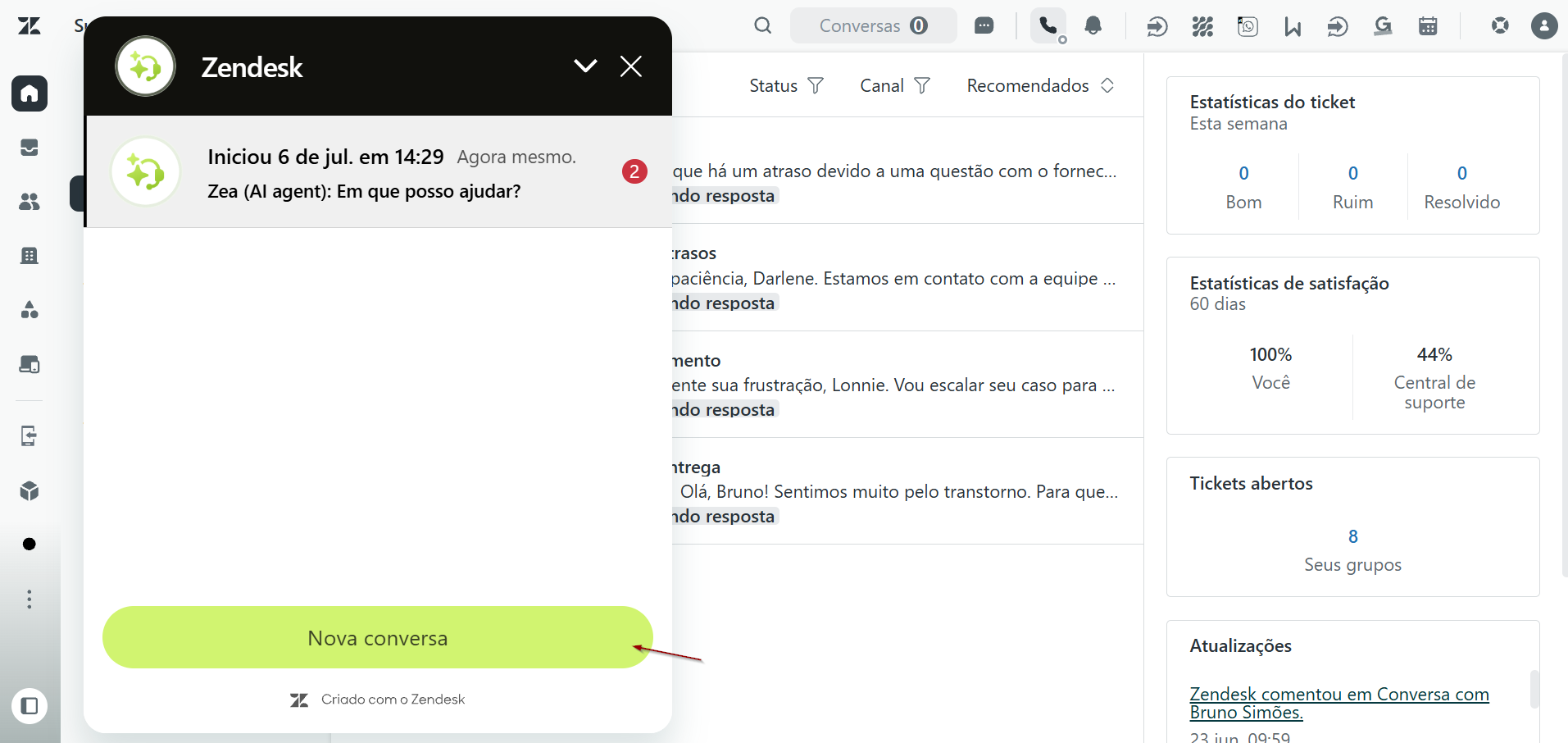Open the G letter app icon
The width and height of the screenshot is (1568, 743).
(1383, 27)
